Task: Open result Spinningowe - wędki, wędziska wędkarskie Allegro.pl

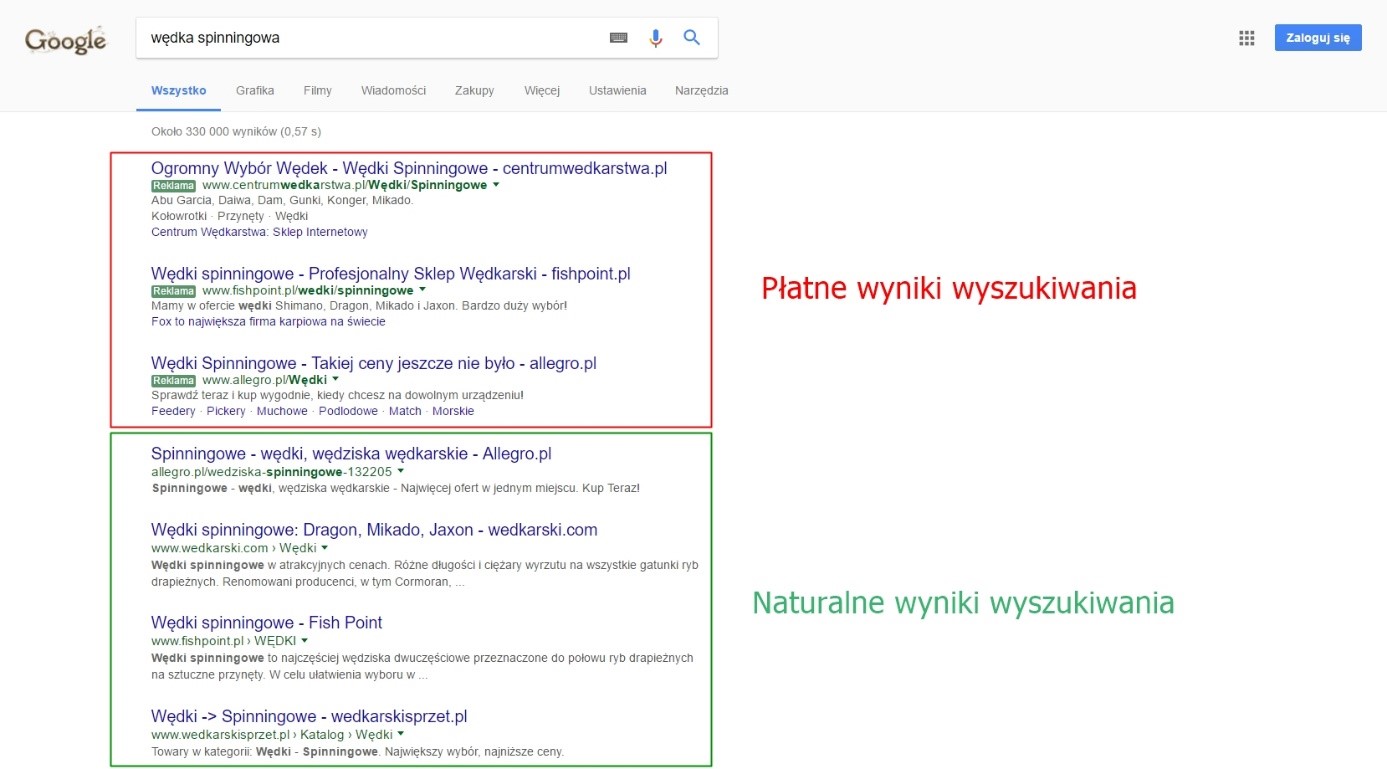Action: click(x=351, y=454)
